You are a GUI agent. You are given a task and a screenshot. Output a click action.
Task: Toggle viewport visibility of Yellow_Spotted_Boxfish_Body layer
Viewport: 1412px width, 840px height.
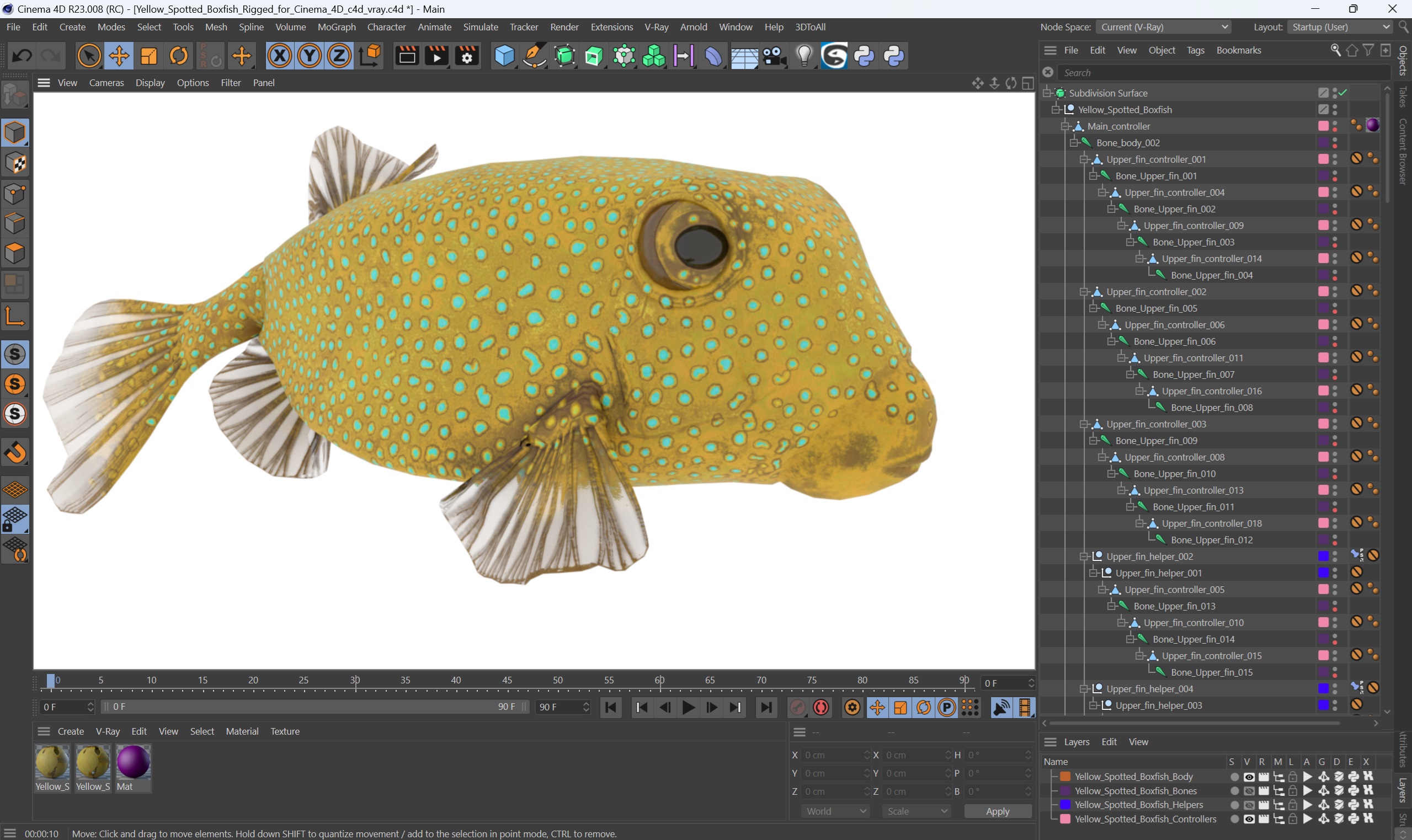click(1248, 777)
